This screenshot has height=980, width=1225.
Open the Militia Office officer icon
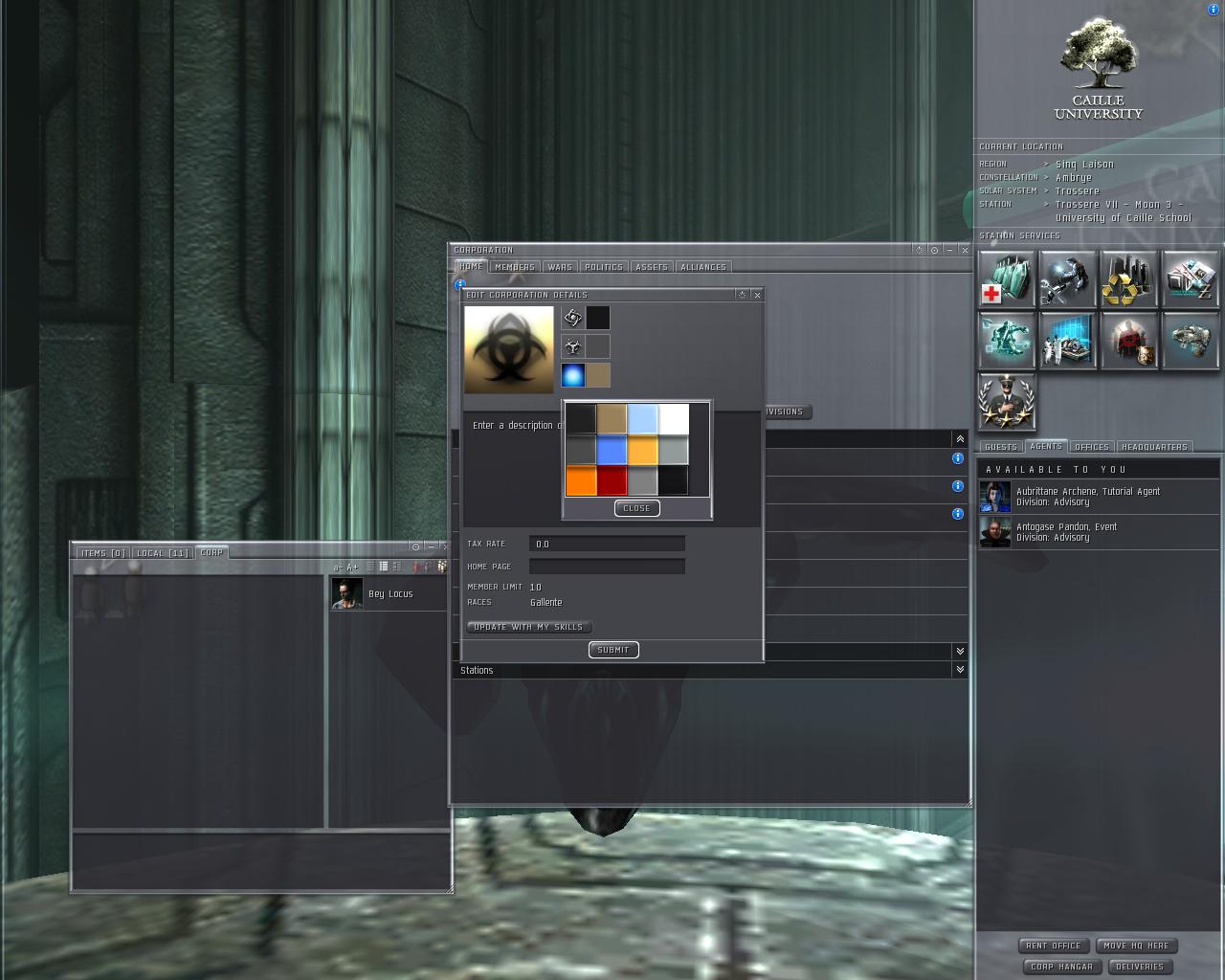tap(1007, 402)
